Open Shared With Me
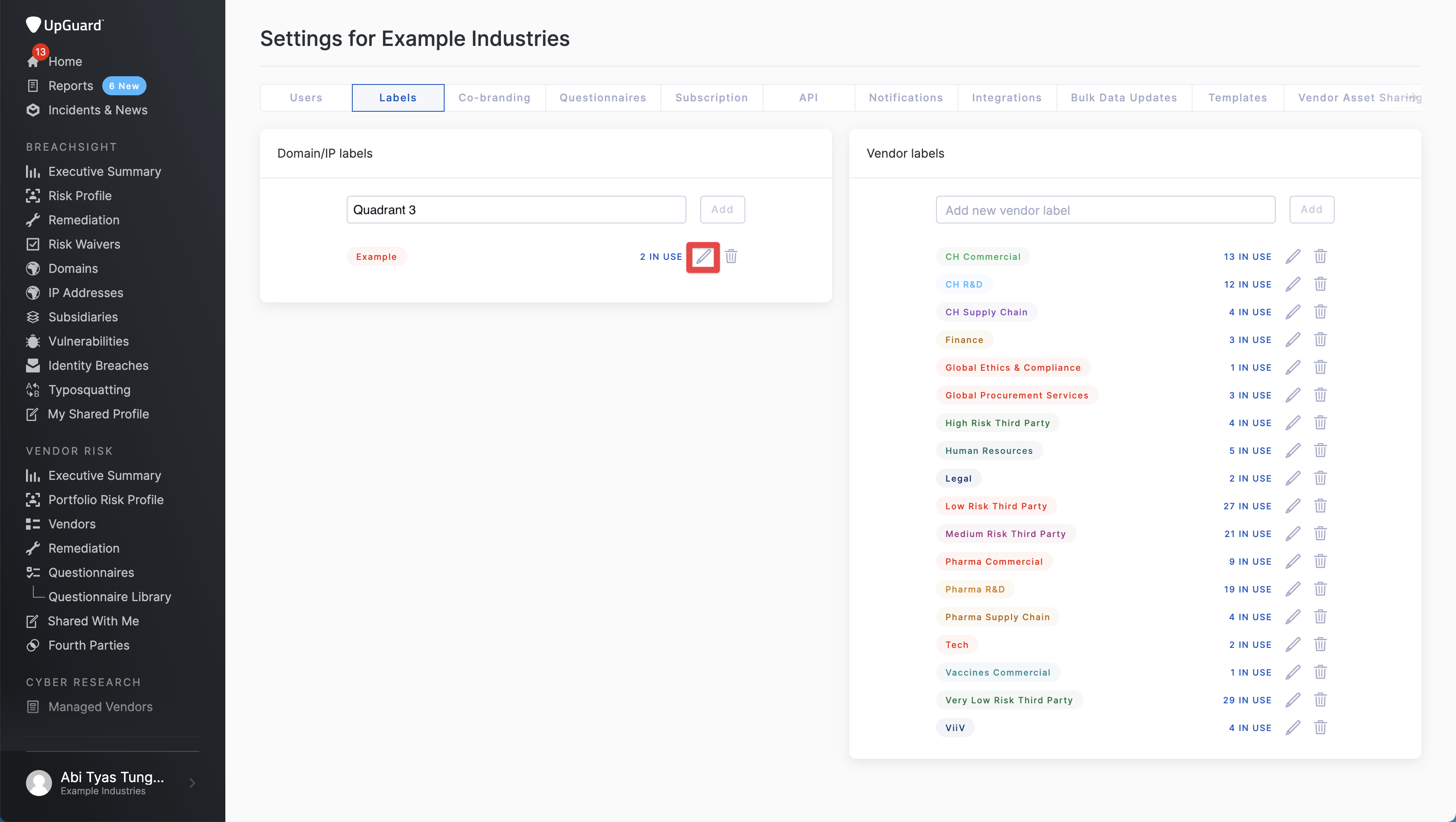The width and height of the screenshot is (1456, 822). pyautogui.click(x=93, y=621)
